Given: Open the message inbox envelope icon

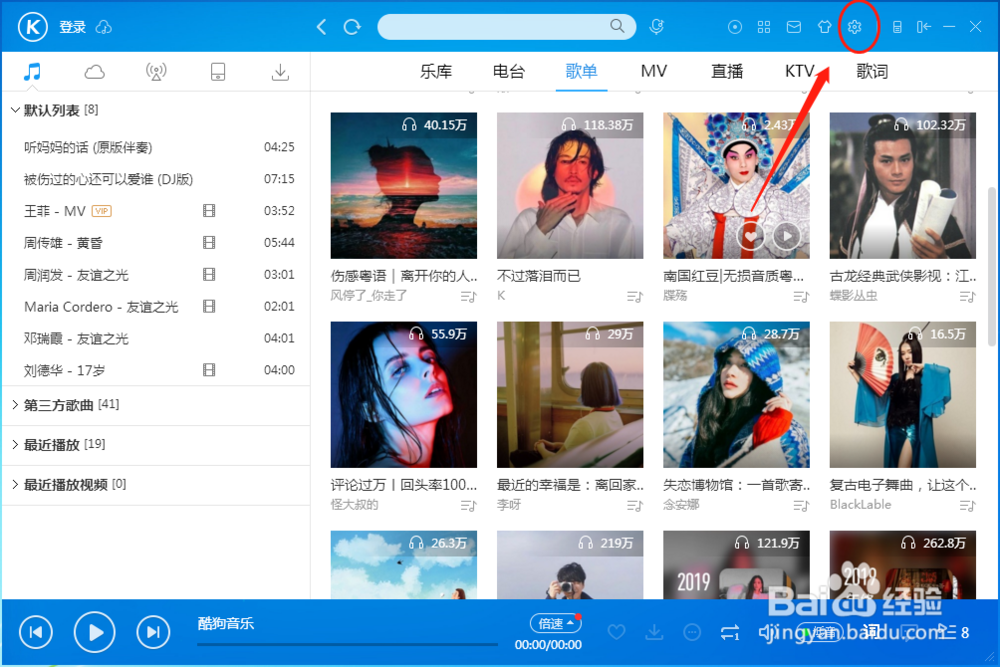Looking at the screenshot, I should tap(794, 27).
